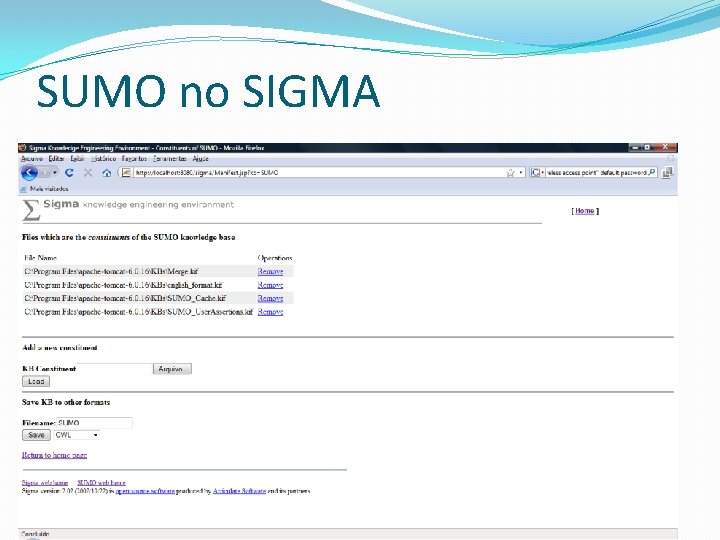The width and height of the screenshot is (720, 540).
Task: Click the Arquivo browse button
Action: click(172, 369)
